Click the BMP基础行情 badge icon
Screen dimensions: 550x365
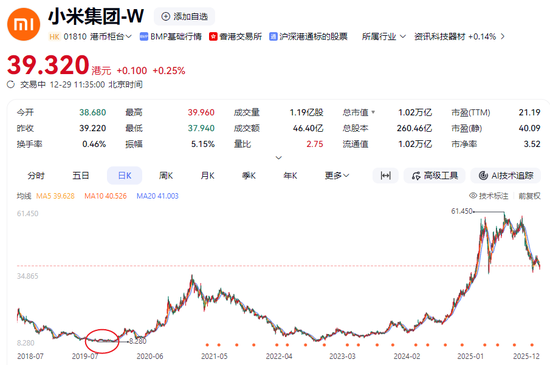(x=143, y=36)
